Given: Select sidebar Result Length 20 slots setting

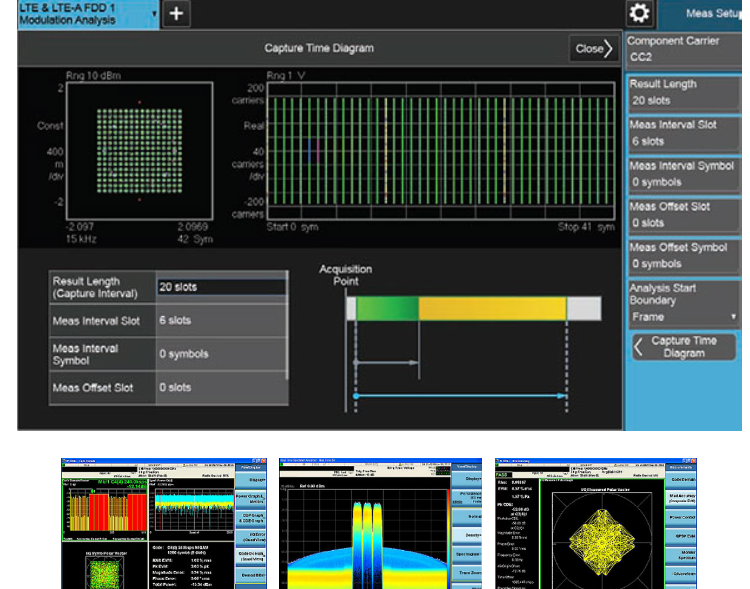Looking at the screenshot, I should [684, 93].
